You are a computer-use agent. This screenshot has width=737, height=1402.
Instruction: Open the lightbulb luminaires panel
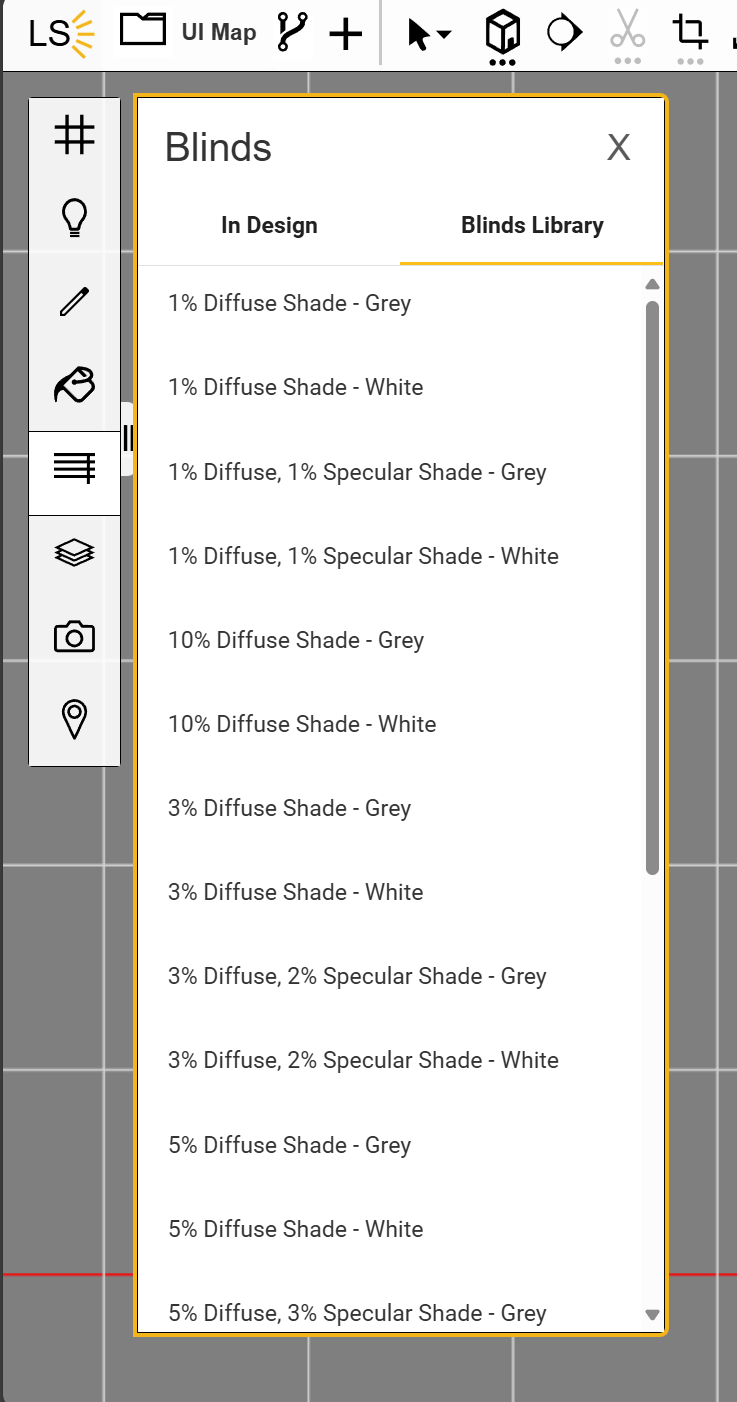tap(75, 217)
